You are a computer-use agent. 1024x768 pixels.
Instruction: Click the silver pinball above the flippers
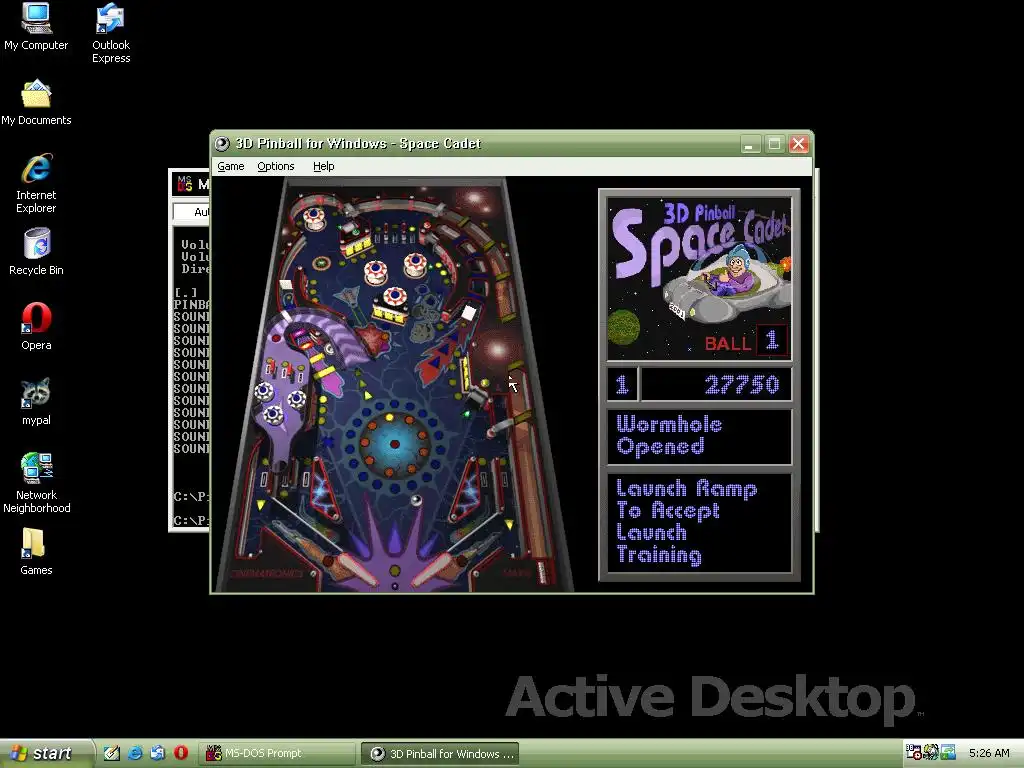click(x=415, y=501)
